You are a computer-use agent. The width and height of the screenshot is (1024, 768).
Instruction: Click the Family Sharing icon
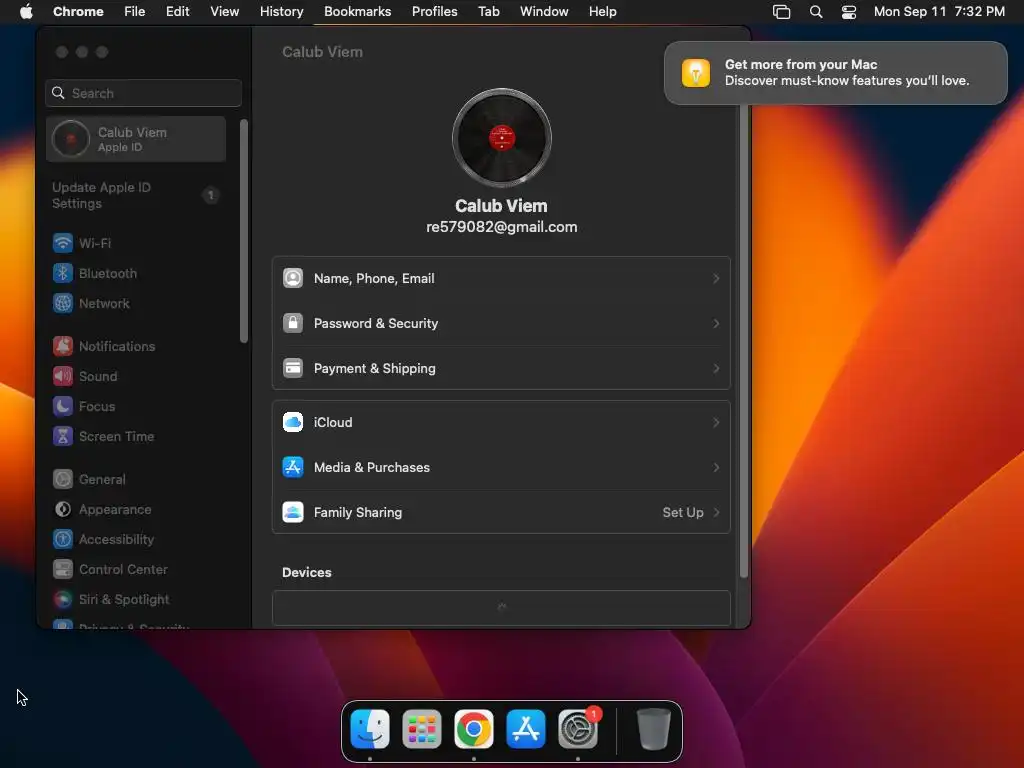click(x=293, y=513)
